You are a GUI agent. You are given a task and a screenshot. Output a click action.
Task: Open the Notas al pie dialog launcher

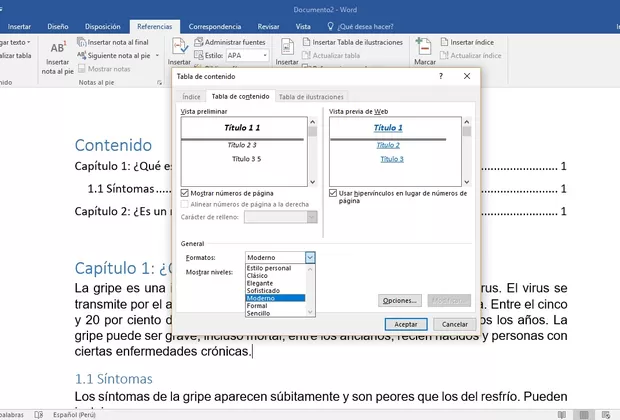tap(159, 83)
